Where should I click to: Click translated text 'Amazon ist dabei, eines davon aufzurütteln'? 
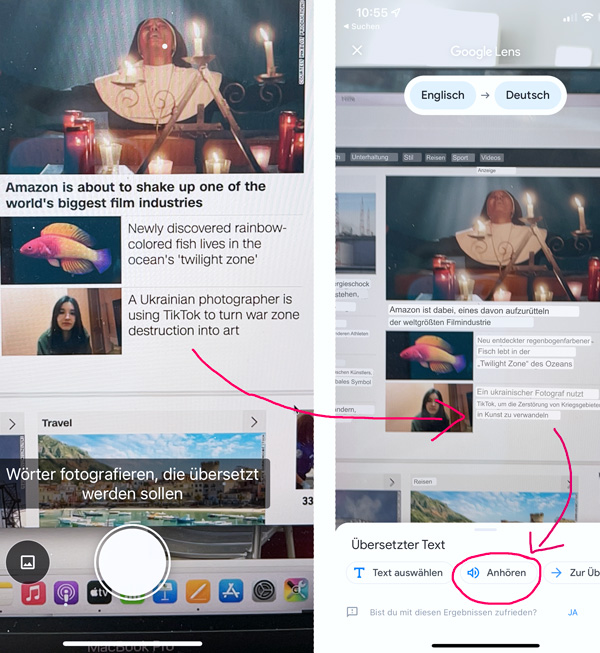(469, 311)
